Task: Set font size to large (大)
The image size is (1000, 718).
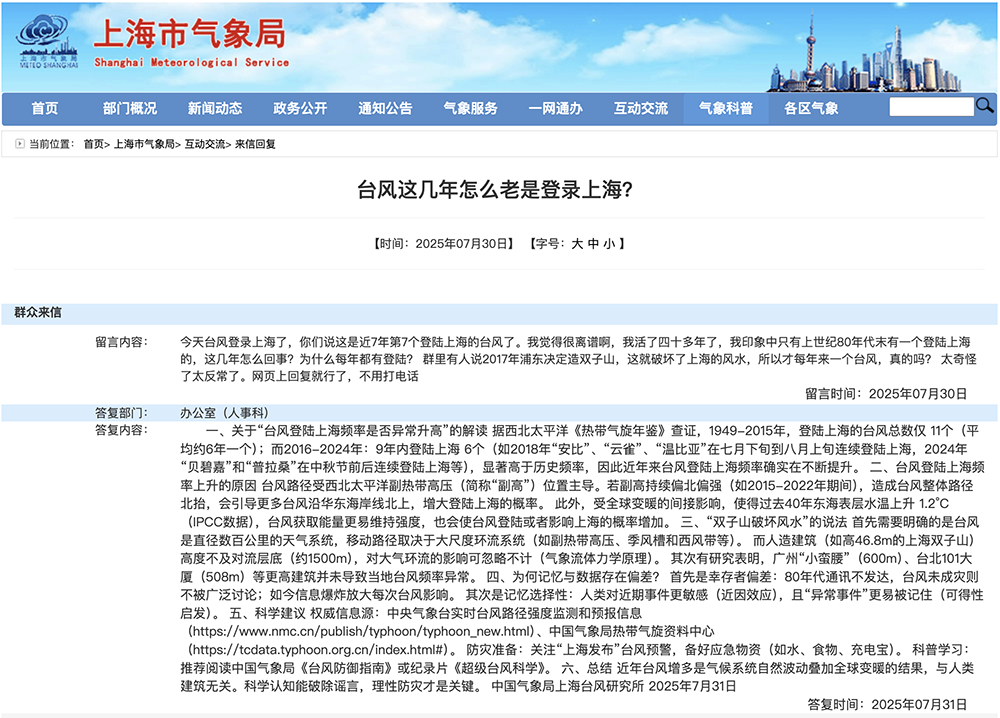Action: [576, 243]
